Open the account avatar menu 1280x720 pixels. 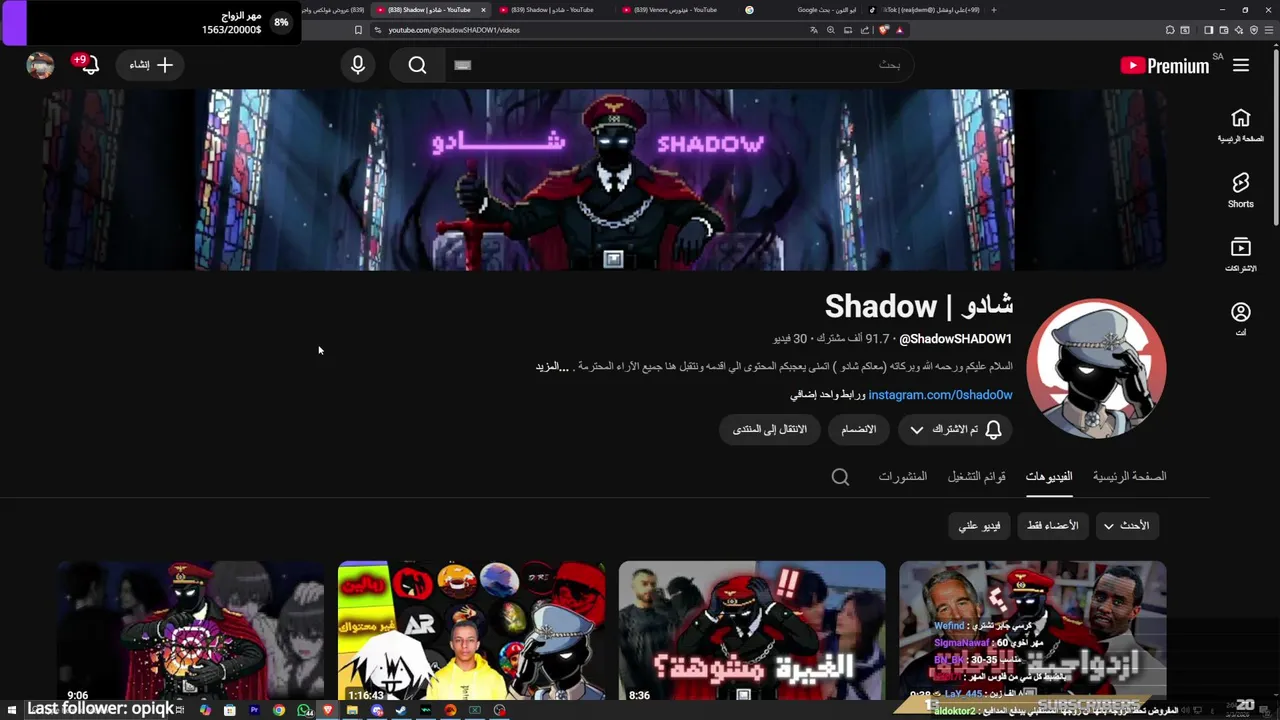tap(40, 65)
